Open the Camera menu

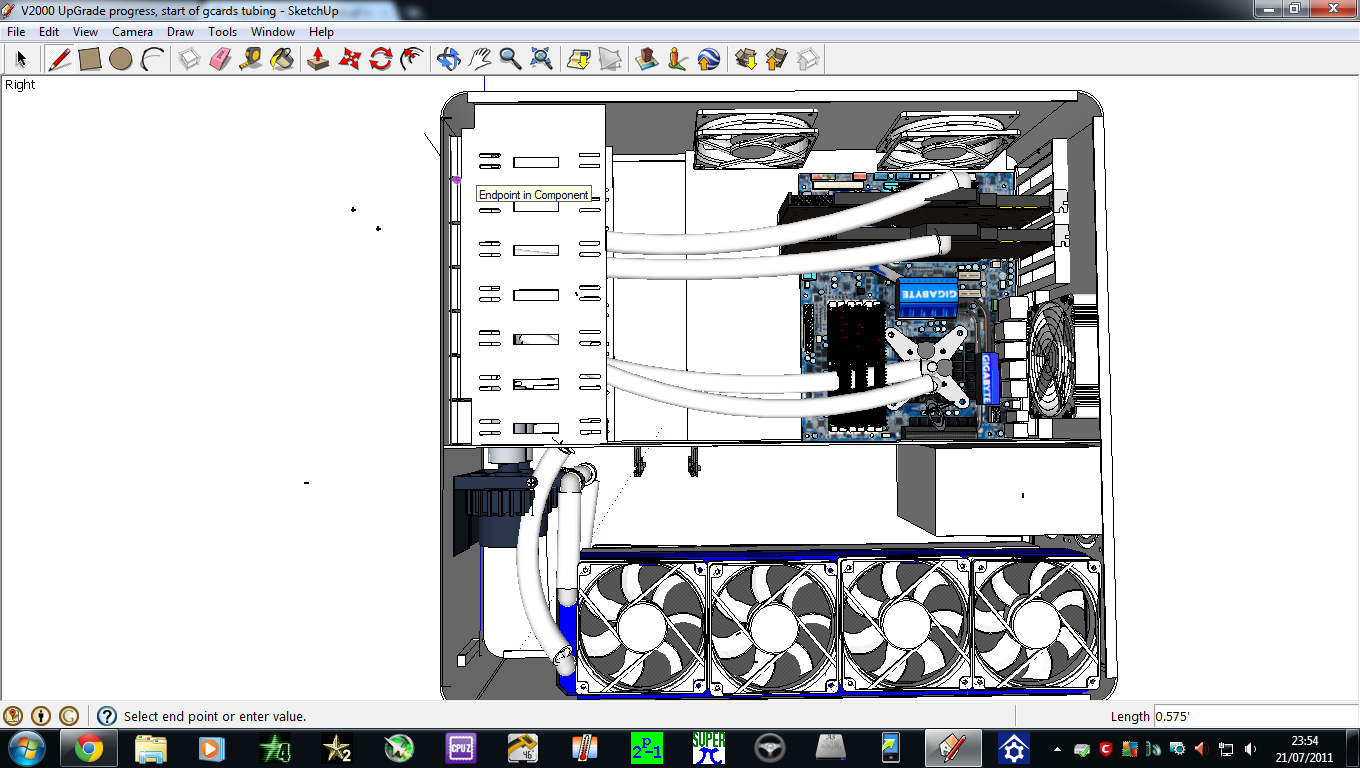click(132, 32)
